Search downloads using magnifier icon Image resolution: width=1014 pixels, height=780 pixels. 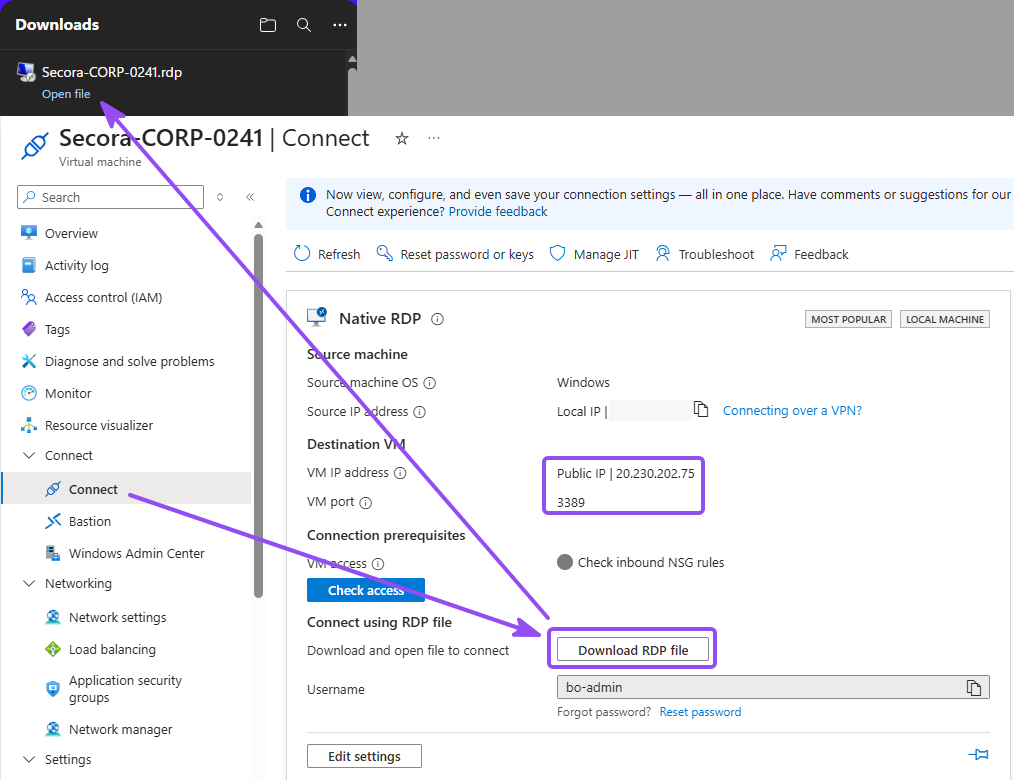click(304, 25)
